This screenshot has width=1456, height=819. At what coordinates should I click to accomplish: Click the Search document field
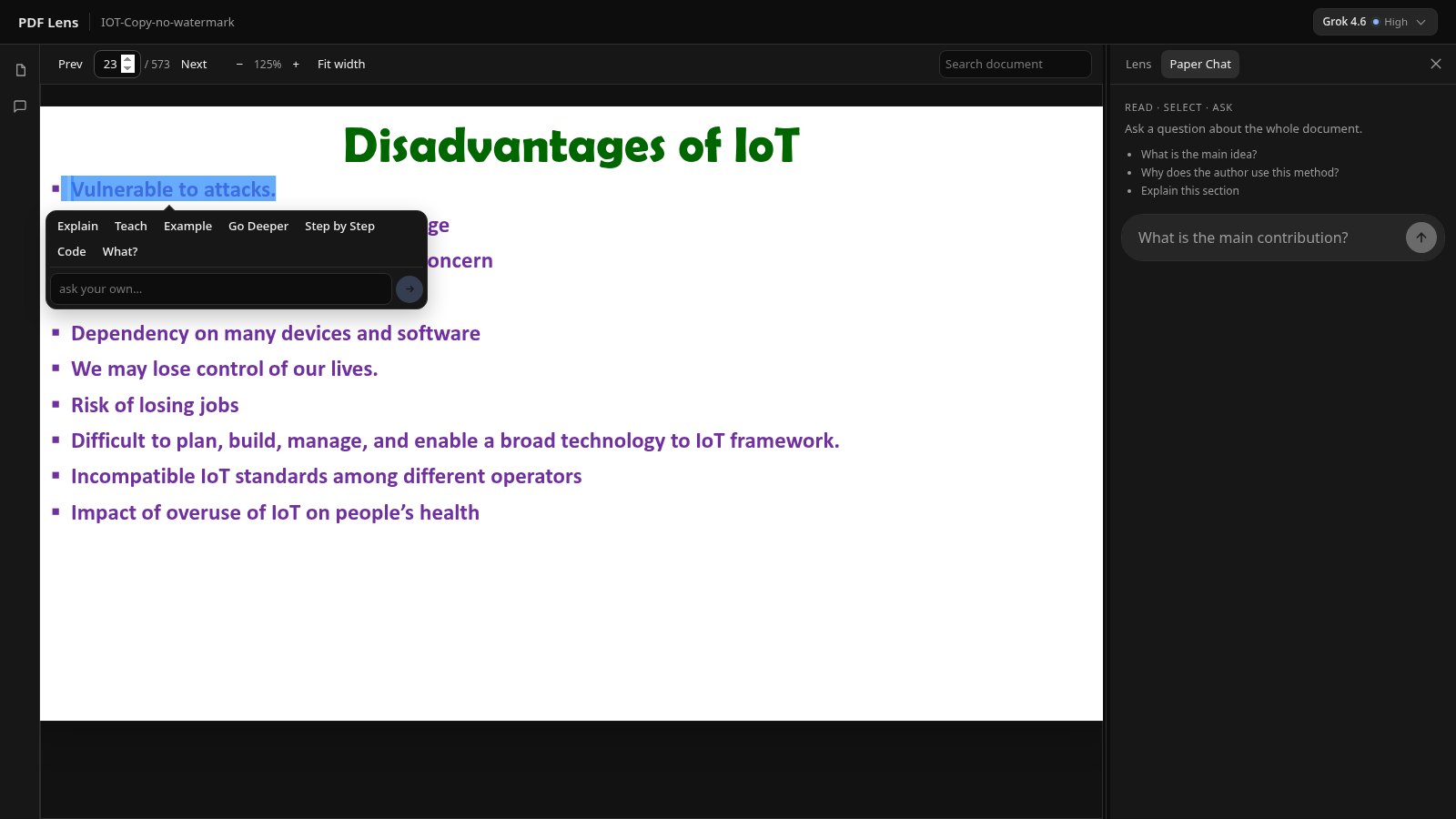point(1015,65)
